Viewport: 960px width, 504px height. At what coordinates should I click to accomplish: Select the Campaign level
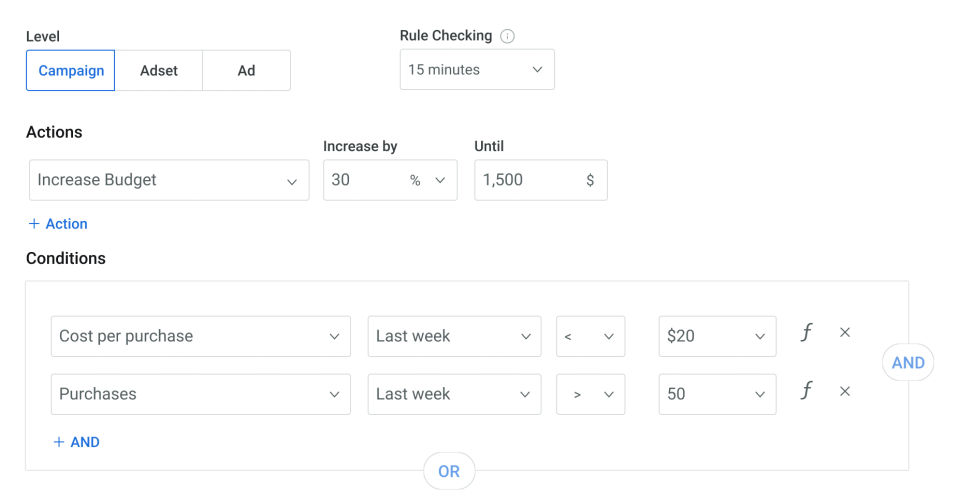[x=71, y=71]
